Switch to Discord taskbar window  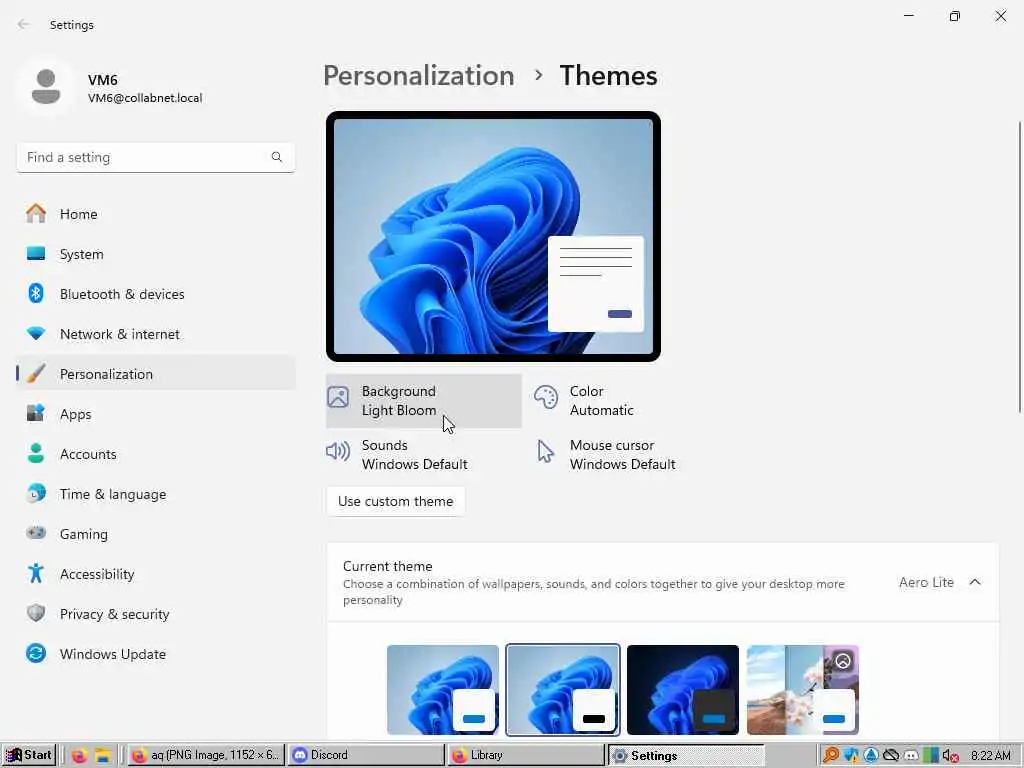[366, 756]
